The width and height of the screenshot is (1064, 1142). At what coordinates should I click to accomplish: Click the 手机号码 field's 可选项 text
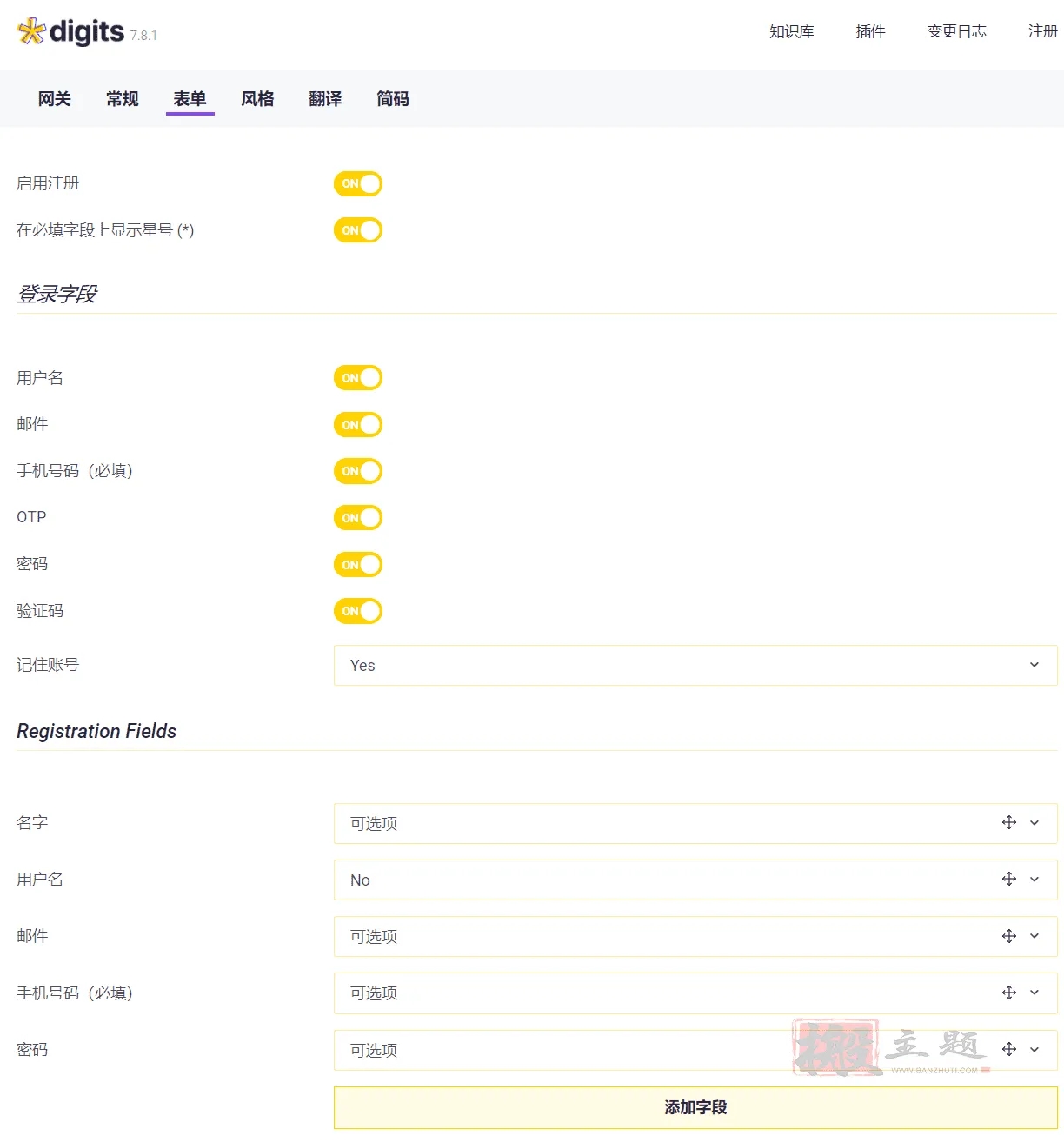click(374, 993)
